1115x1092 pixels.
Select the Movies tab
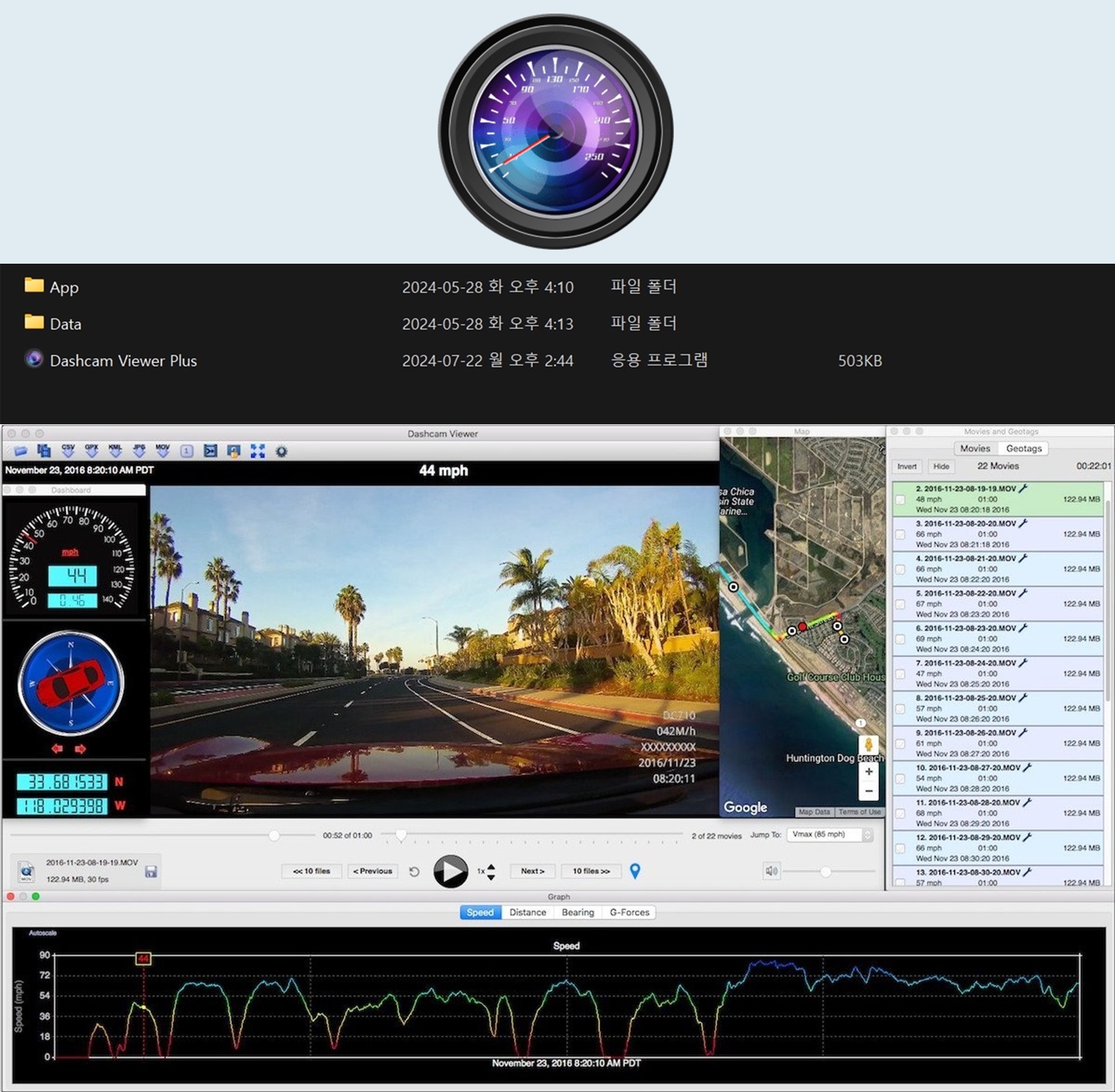pos(975,448)
